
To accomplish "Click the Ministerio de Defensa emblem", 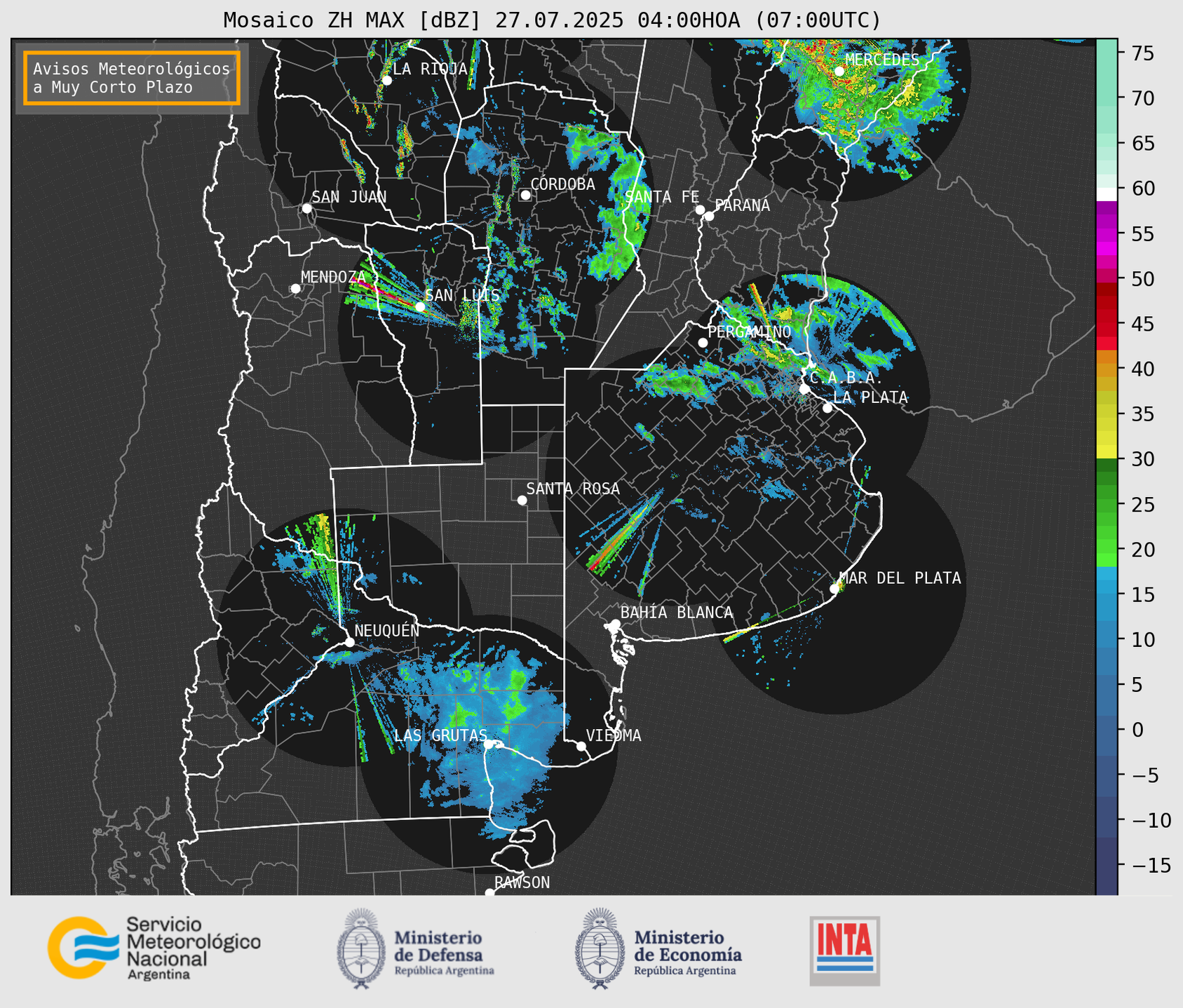I will pyautogui.click(x=360, y=948).
